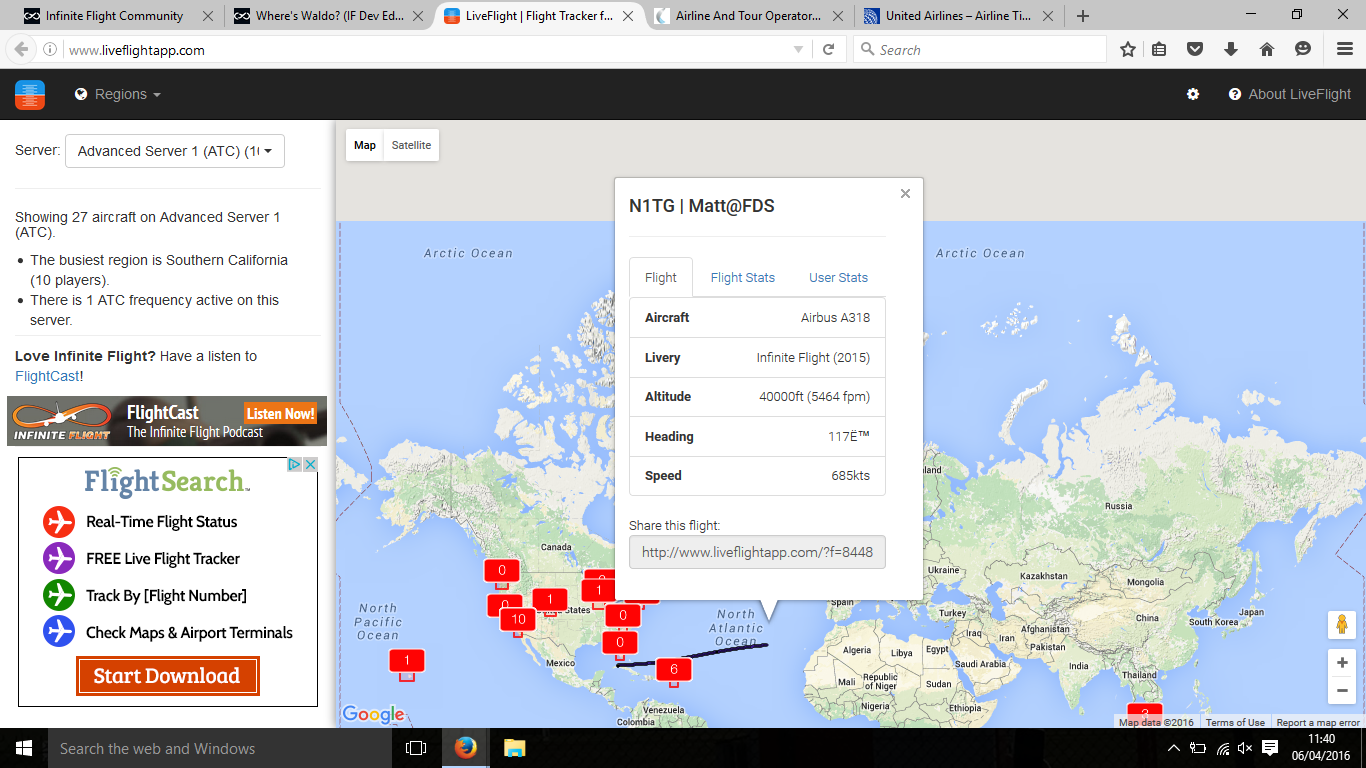Zoom out on the map
Viewport: 1366px width, 768px height.
tap(1341, 690)
